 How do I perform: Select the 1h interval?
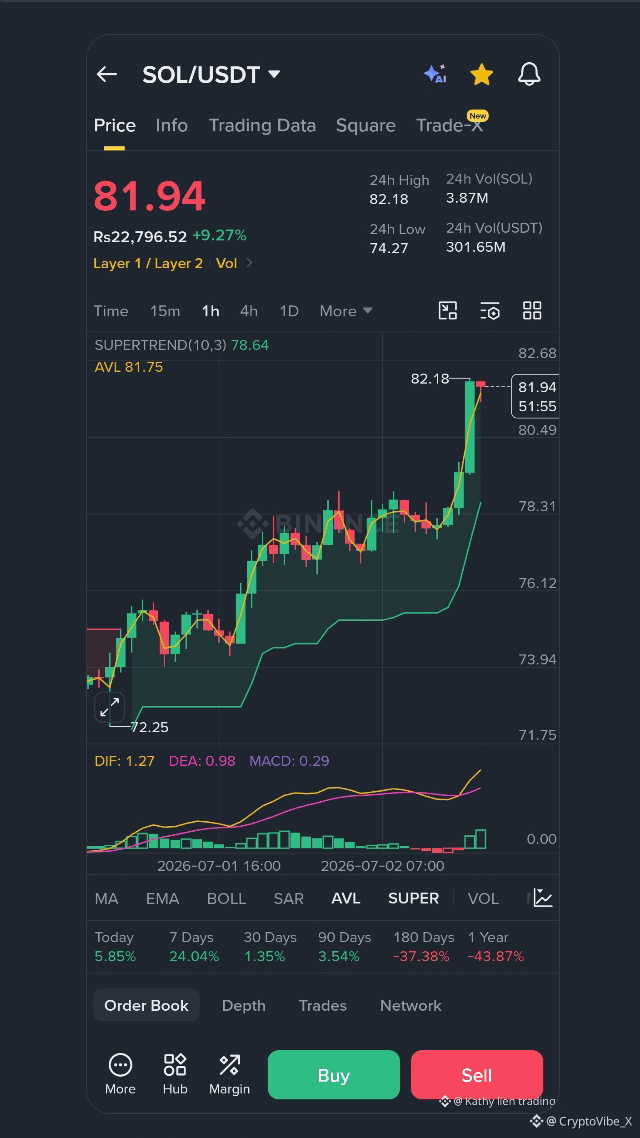click(x=210, y=311)
